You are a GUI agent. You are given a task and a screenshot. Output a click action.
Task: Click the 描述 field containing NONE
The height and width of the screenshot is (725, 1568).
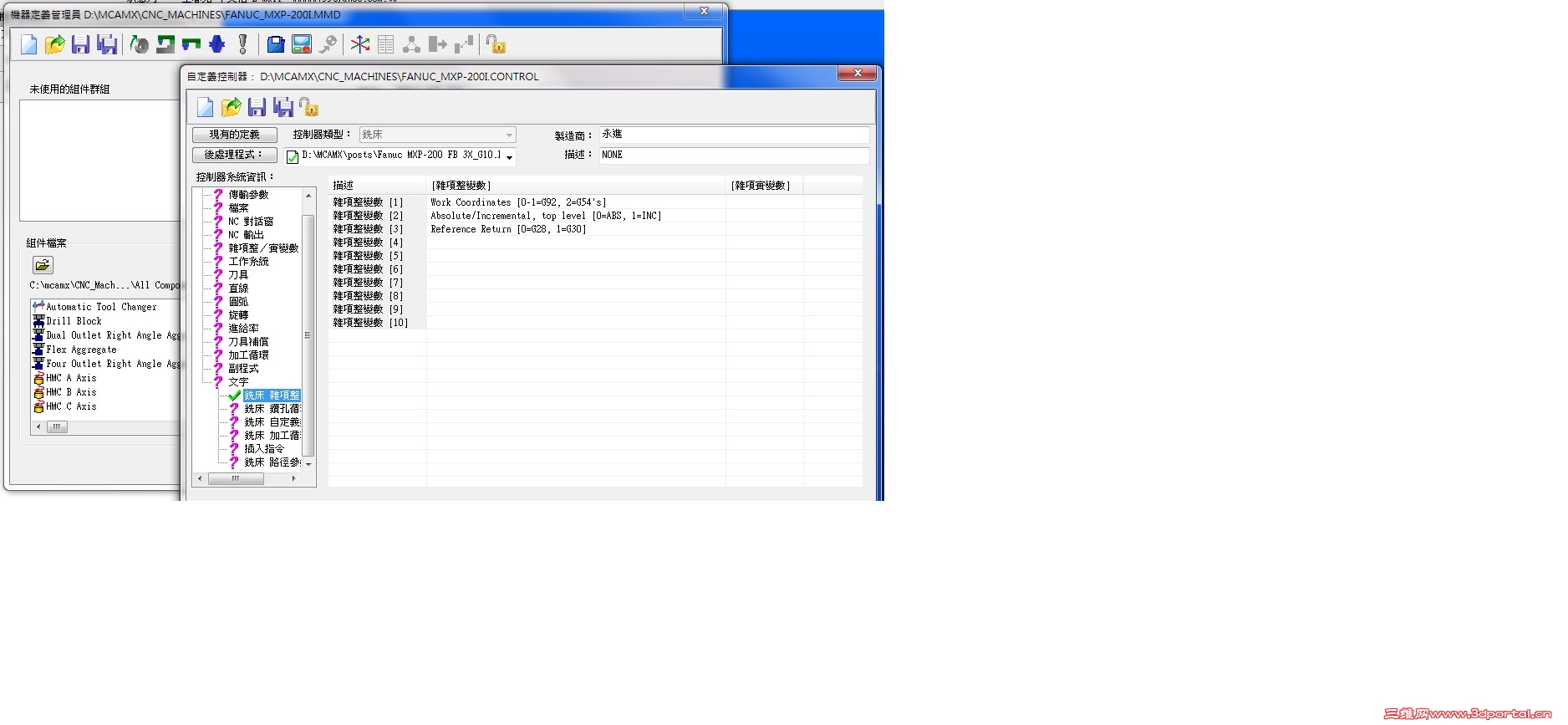coord(734,156)
